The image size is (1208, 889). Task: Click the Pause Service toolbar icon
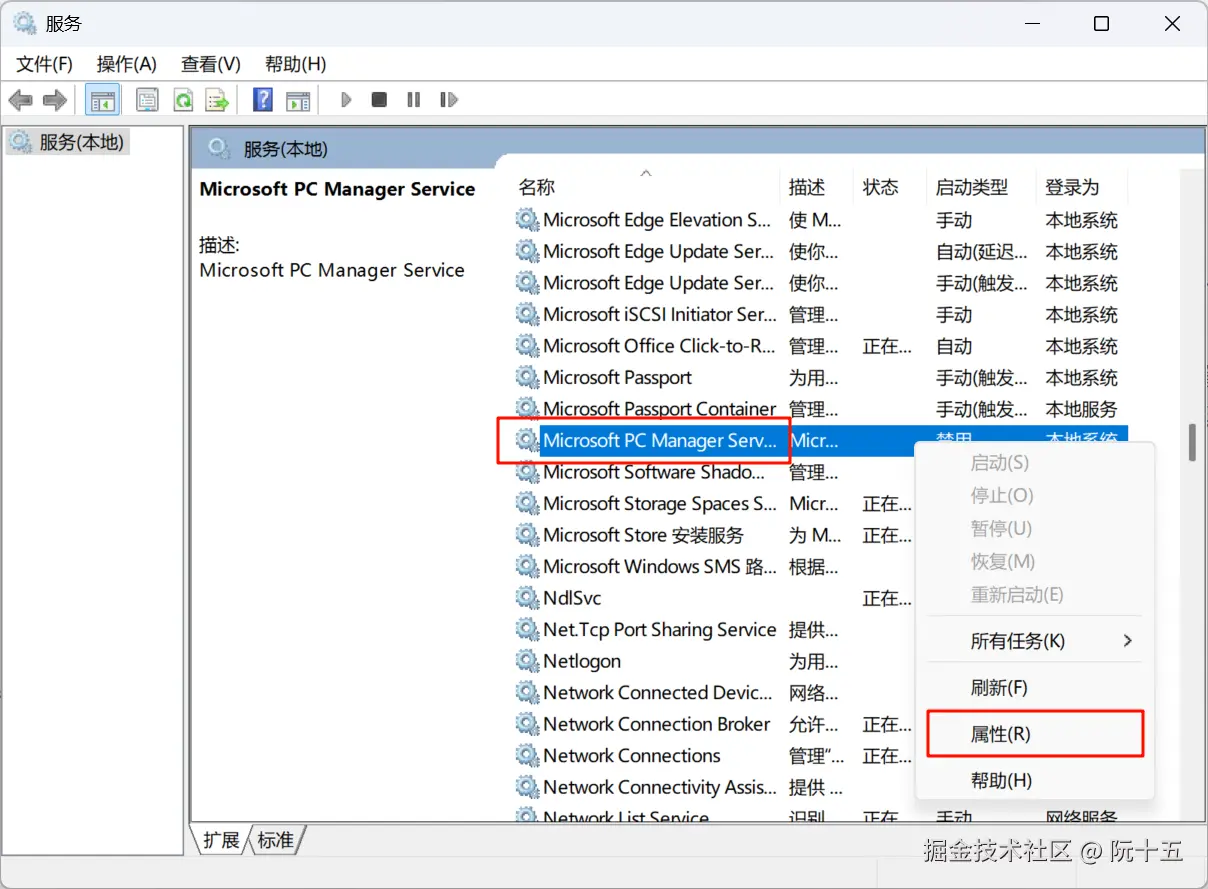tap(413, 100)
